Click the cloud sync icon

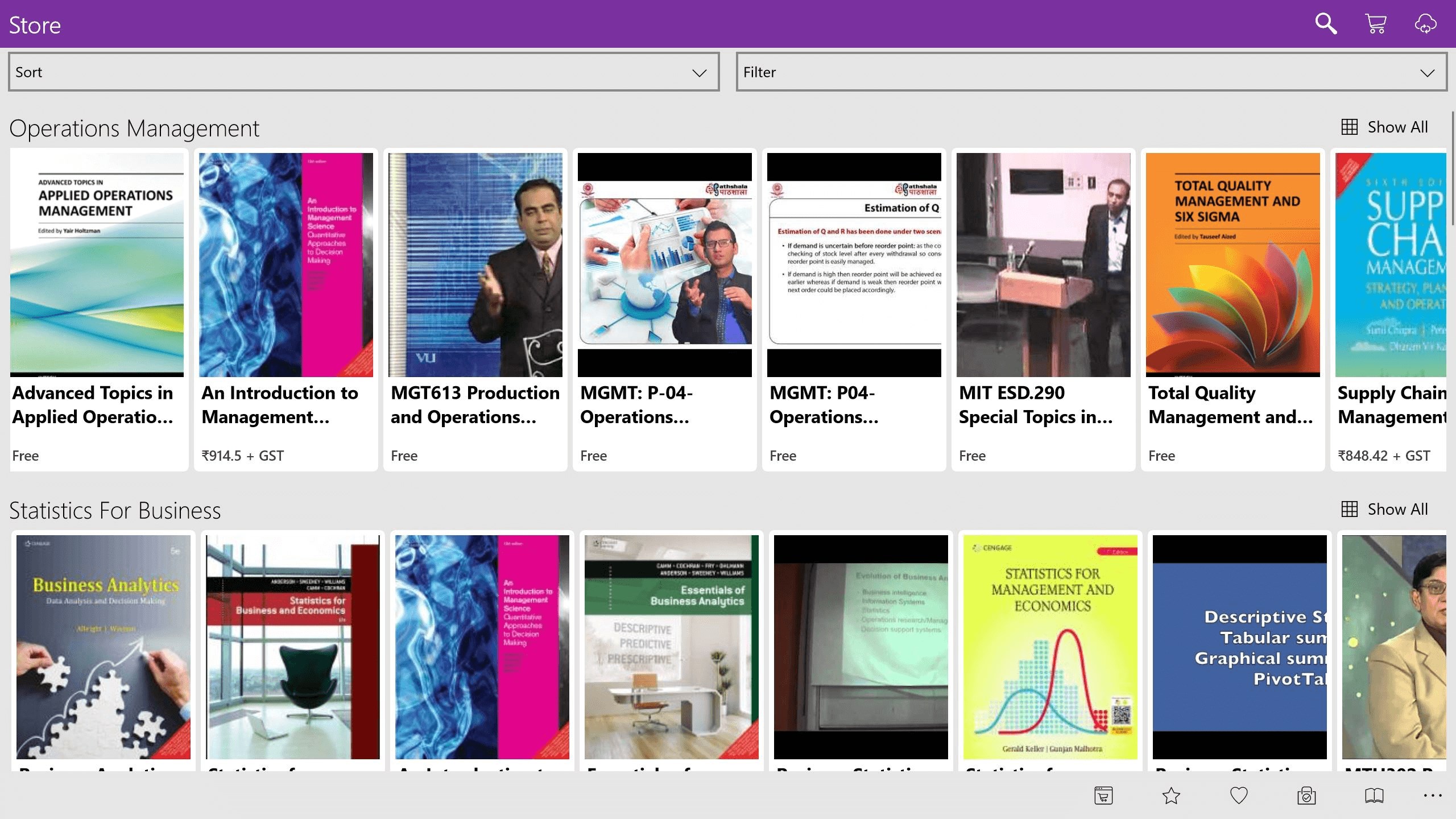point(1425,24)
